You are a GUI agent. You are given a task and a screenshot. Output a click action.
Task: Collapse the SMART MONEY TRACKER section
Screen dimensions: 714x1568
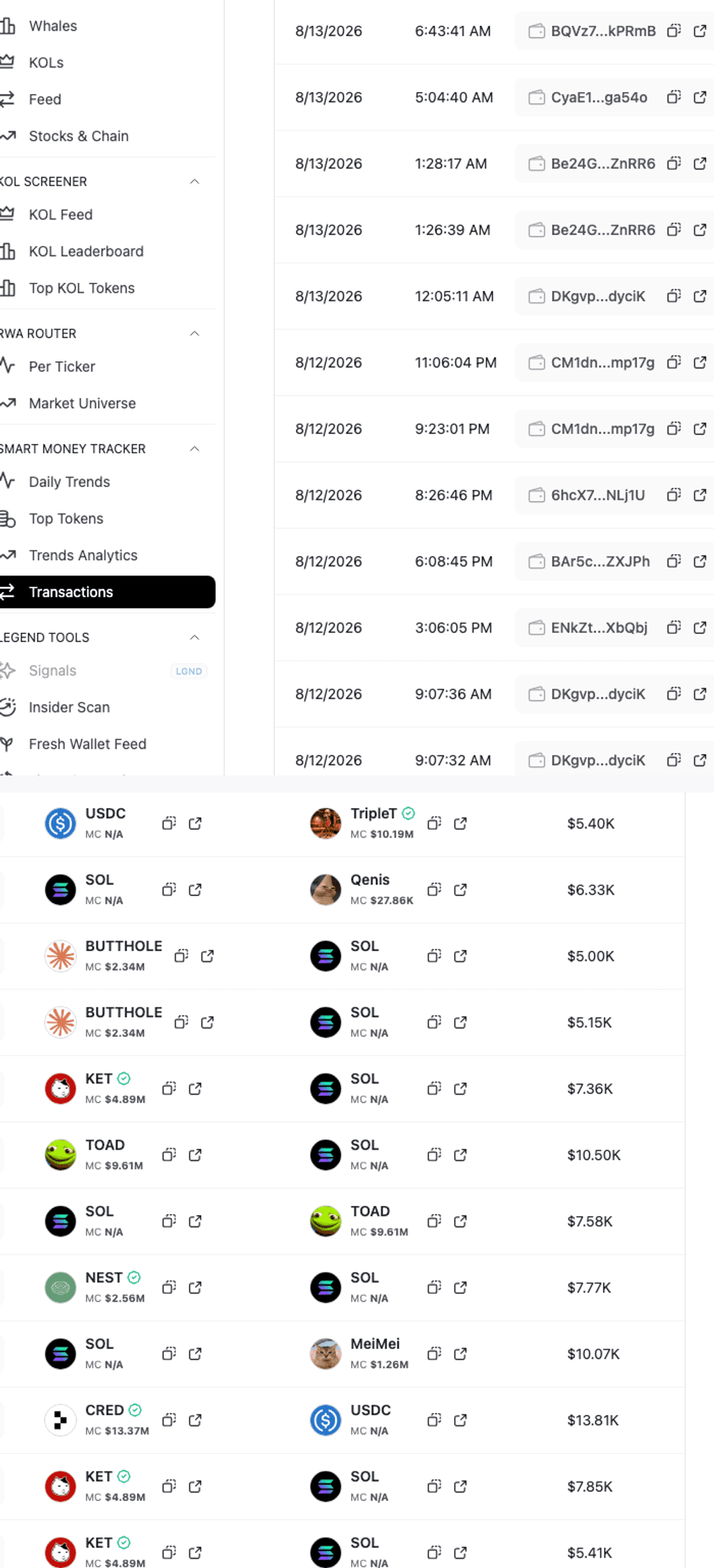194,448
